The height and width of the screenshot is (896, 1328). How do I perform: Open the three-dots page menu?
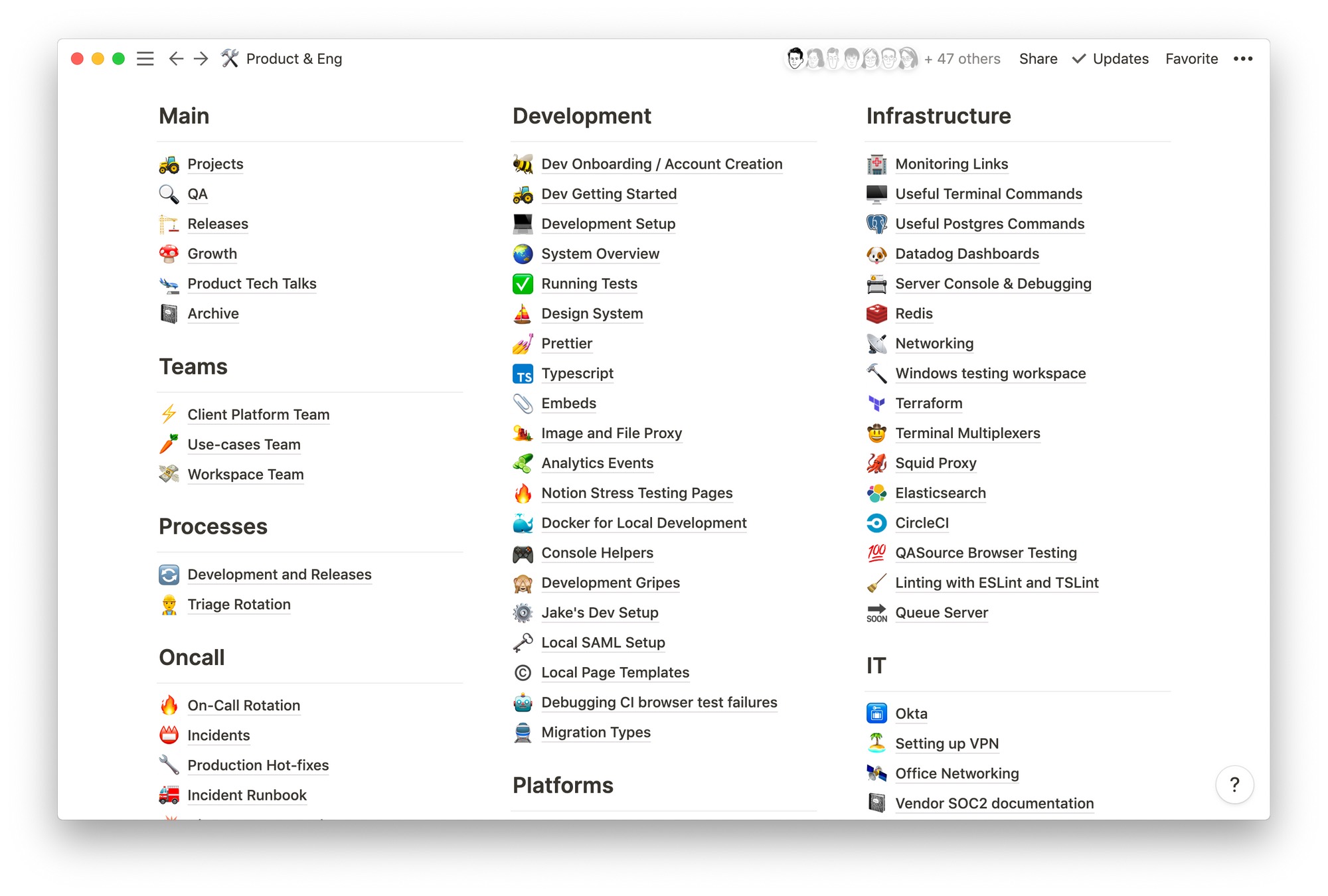coord(1242,59)
